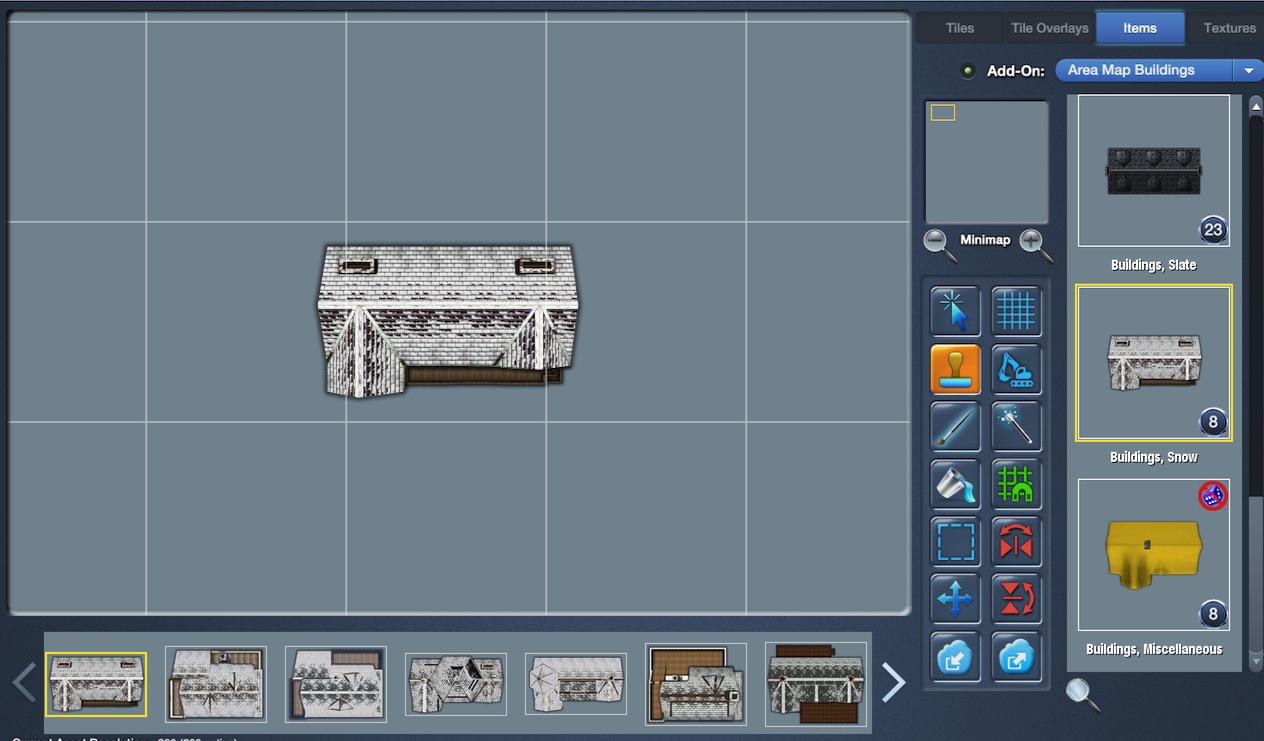Screen dimensions: 1264x741
Task: Click the vertical flip icon
Action: [1016, 600]
